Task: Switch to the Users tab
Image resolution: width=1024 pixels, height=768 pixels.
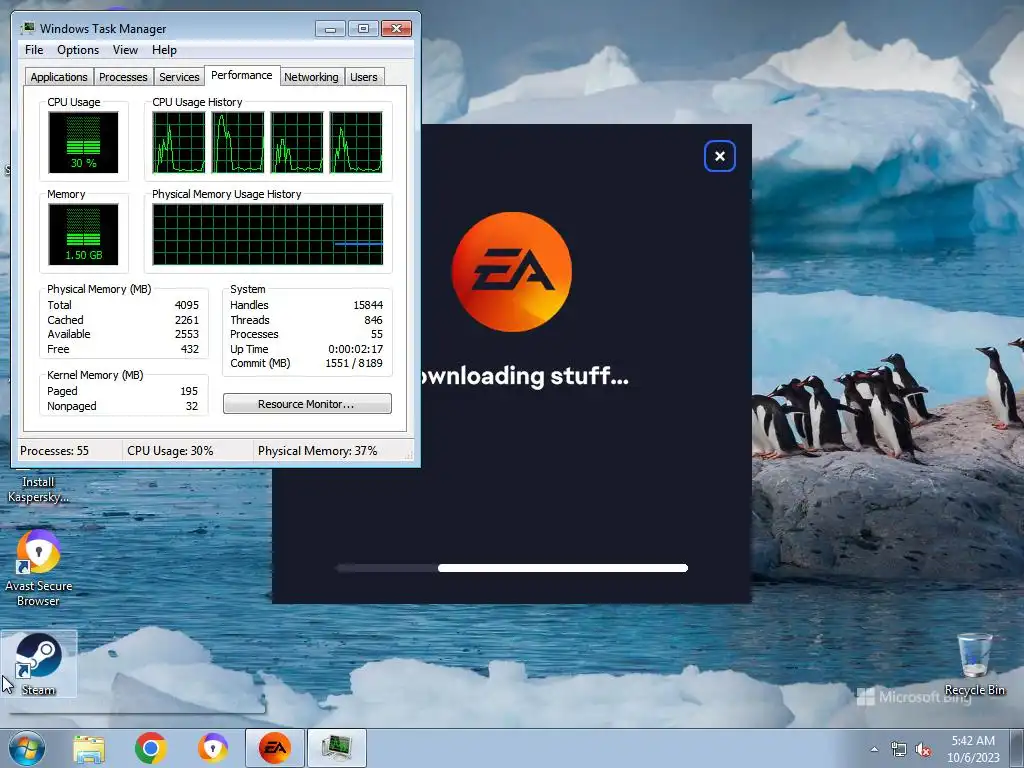Action: point(364,77)
